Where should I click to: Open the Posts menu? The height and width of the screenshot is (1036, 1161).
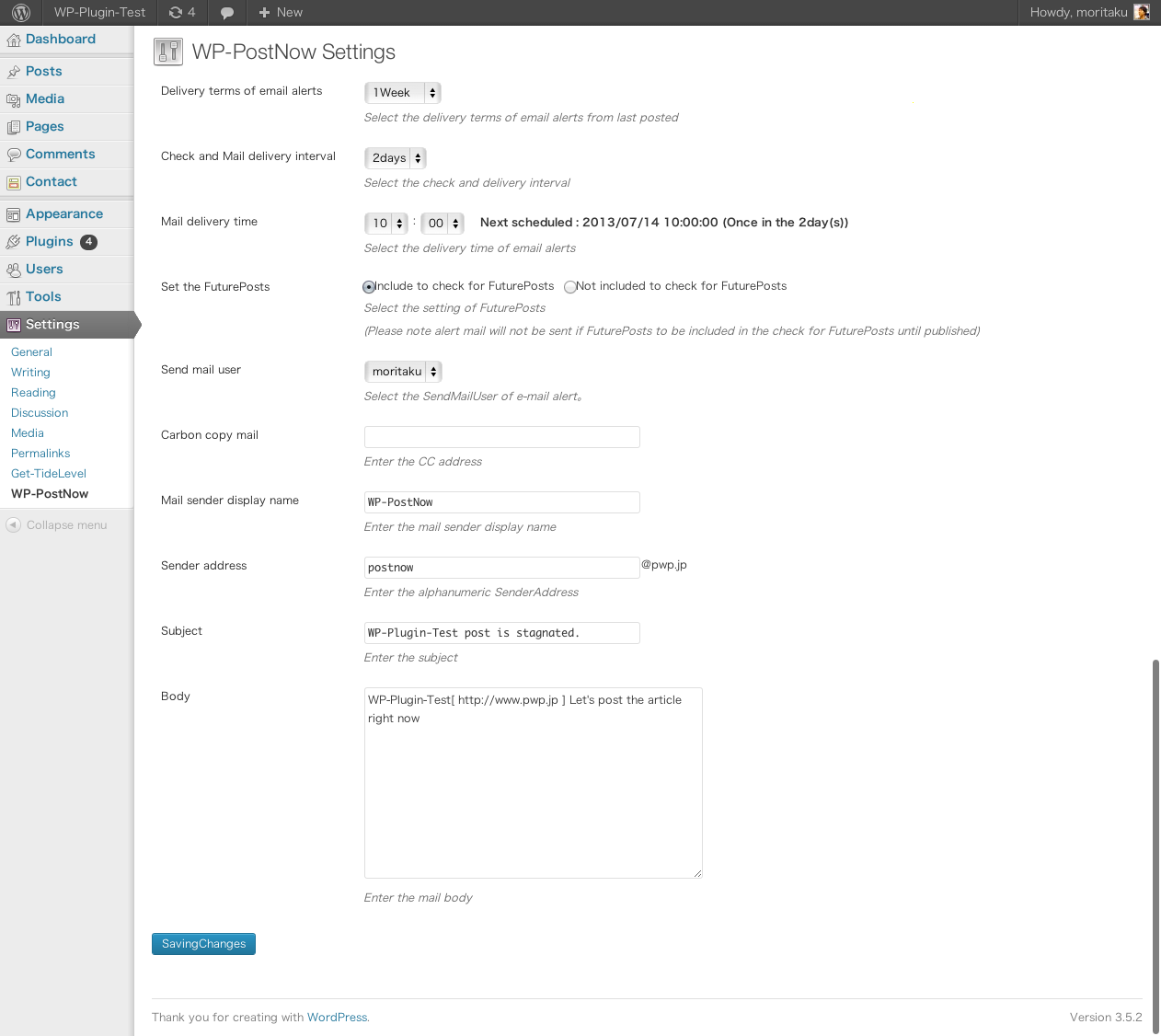click(x=44, y=71)
